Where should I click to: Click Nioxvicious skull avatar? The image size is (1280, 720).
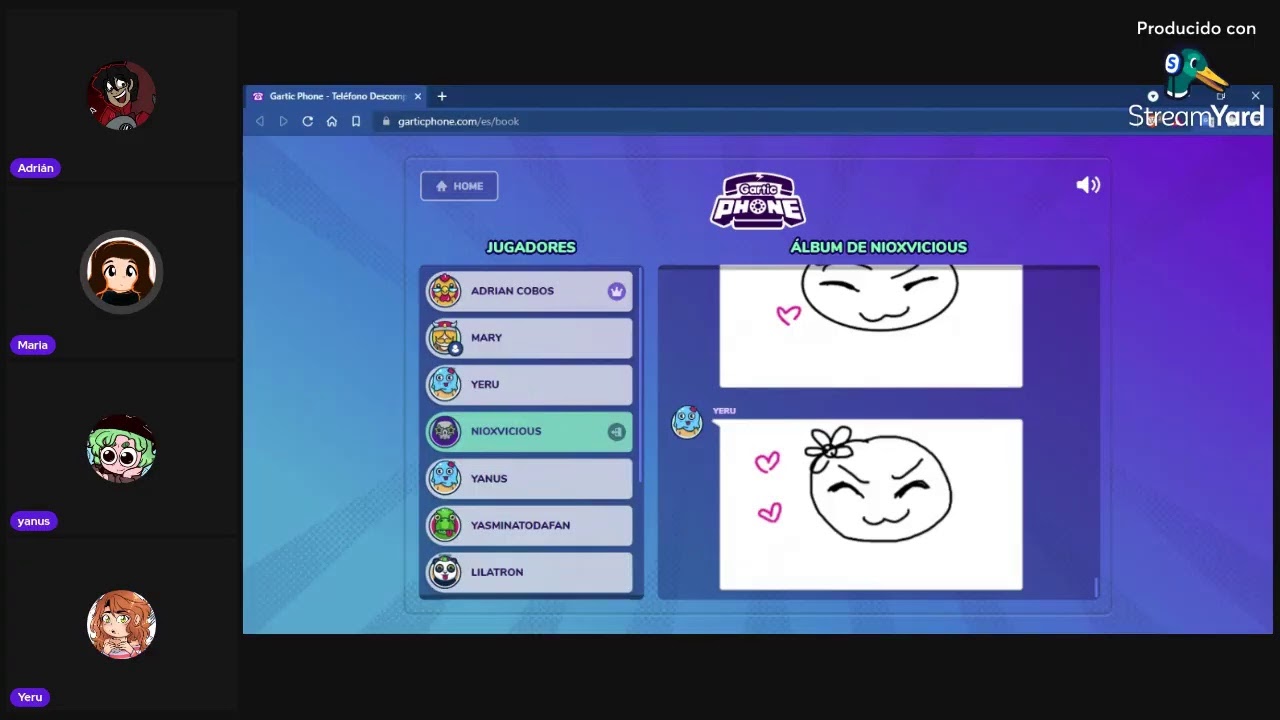point(445,431)
